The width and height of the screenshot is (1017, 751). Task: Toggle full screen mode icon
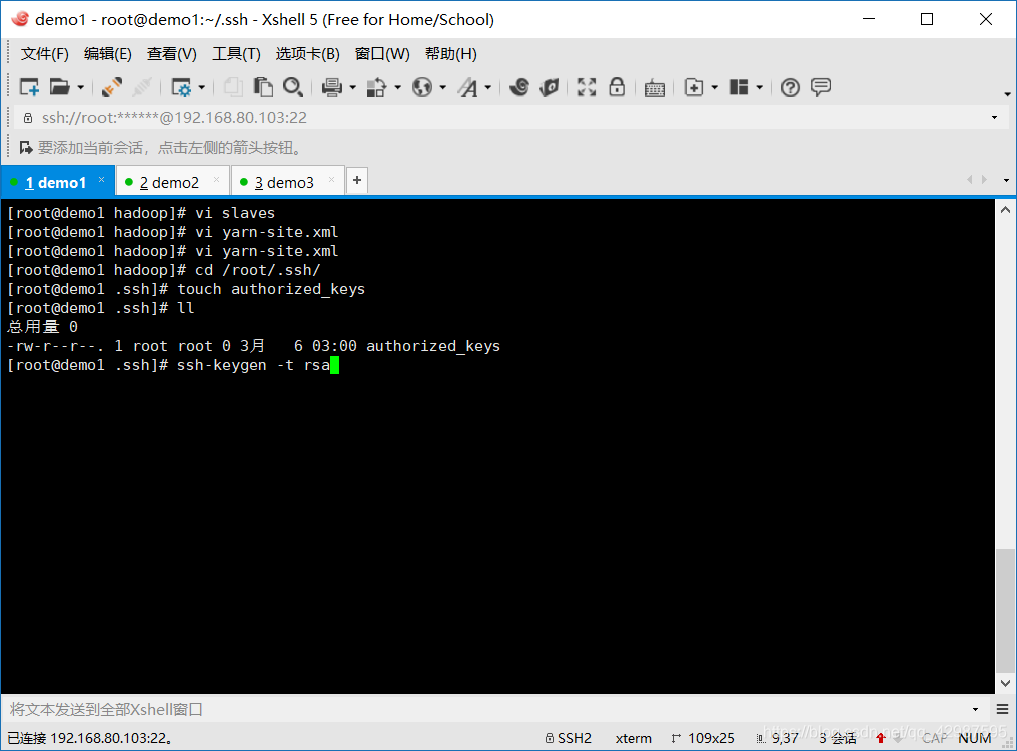[587, 87]
